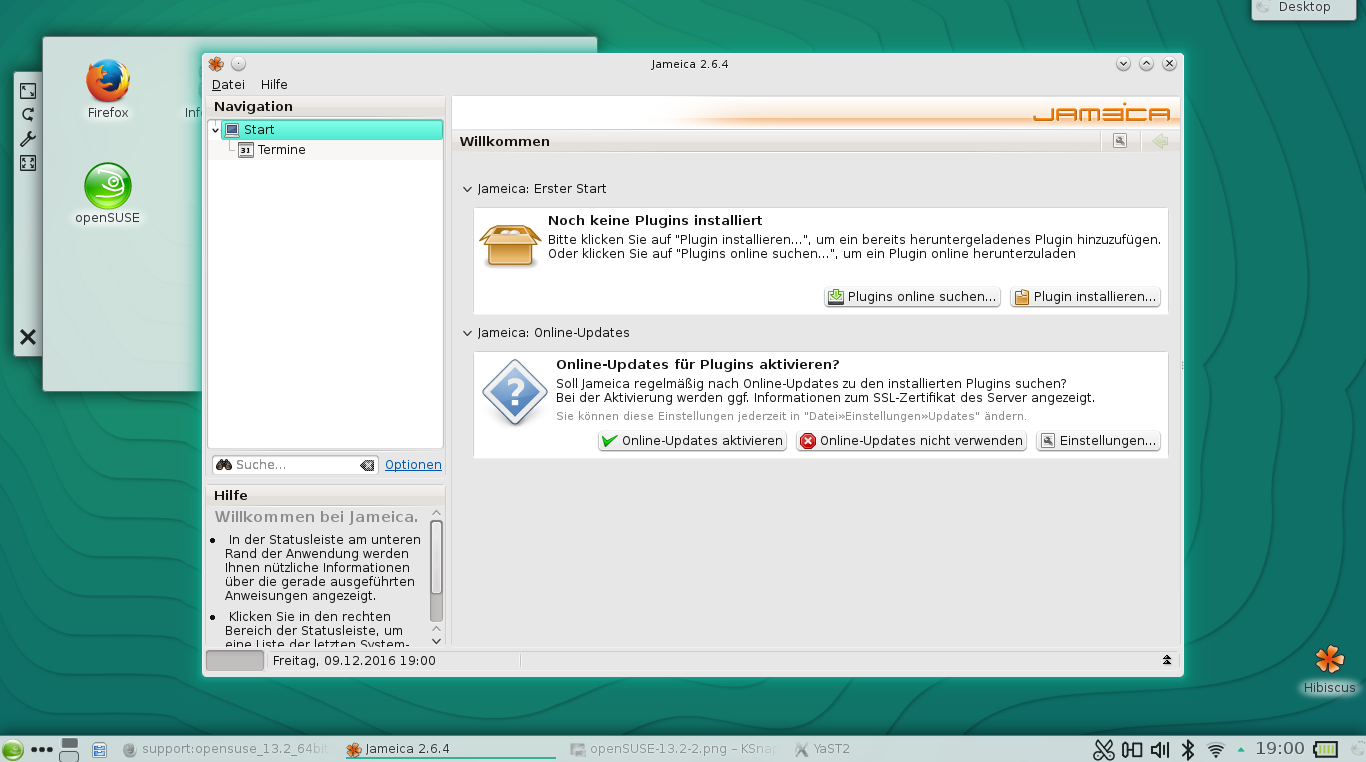Open Firefox desktop icon
Screen dimensions: 1366x762
pyautogui.click(x=108, y=88)
